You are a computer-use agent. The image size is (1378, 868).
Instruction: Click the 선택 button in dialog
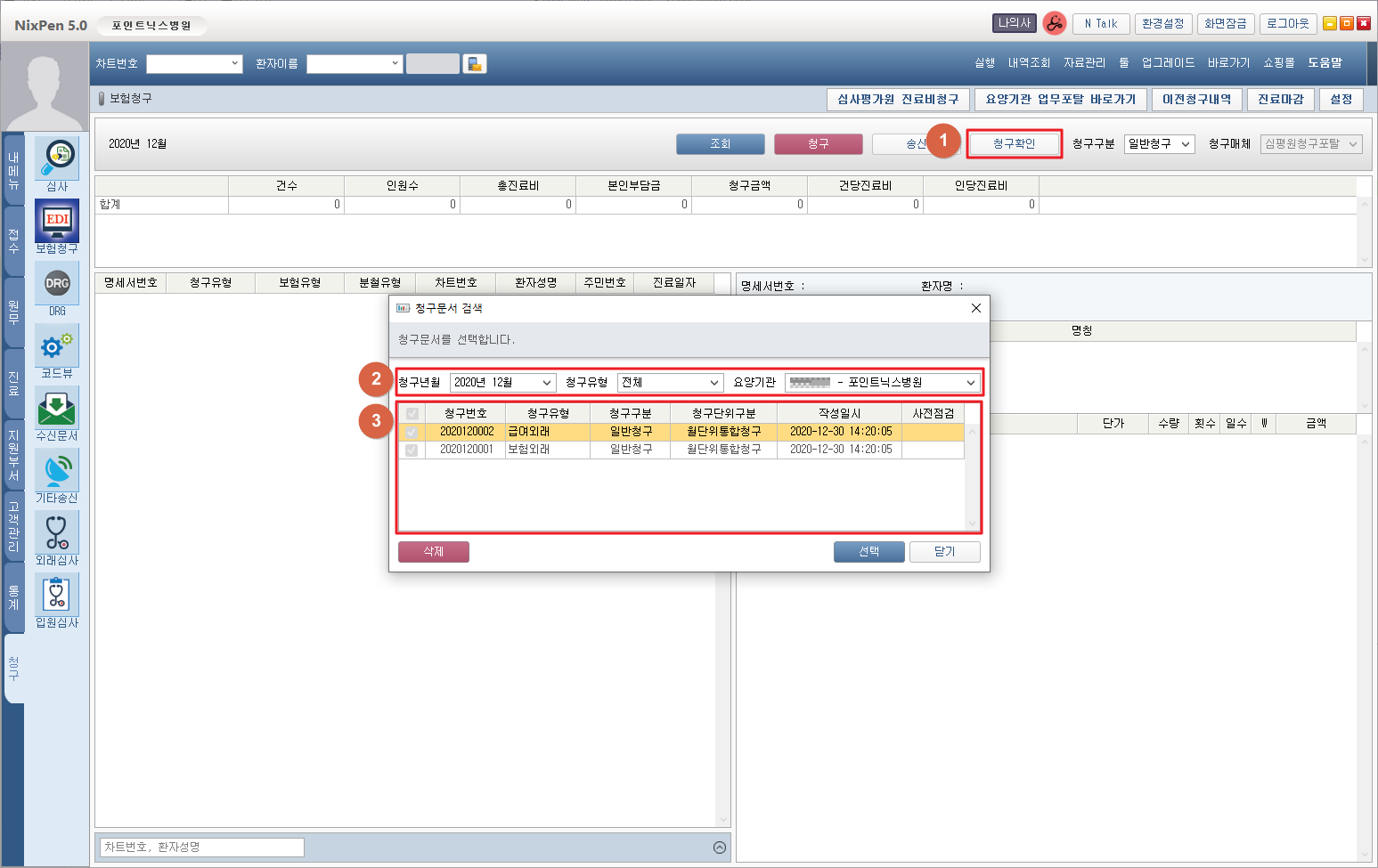[x=868, y=552]
